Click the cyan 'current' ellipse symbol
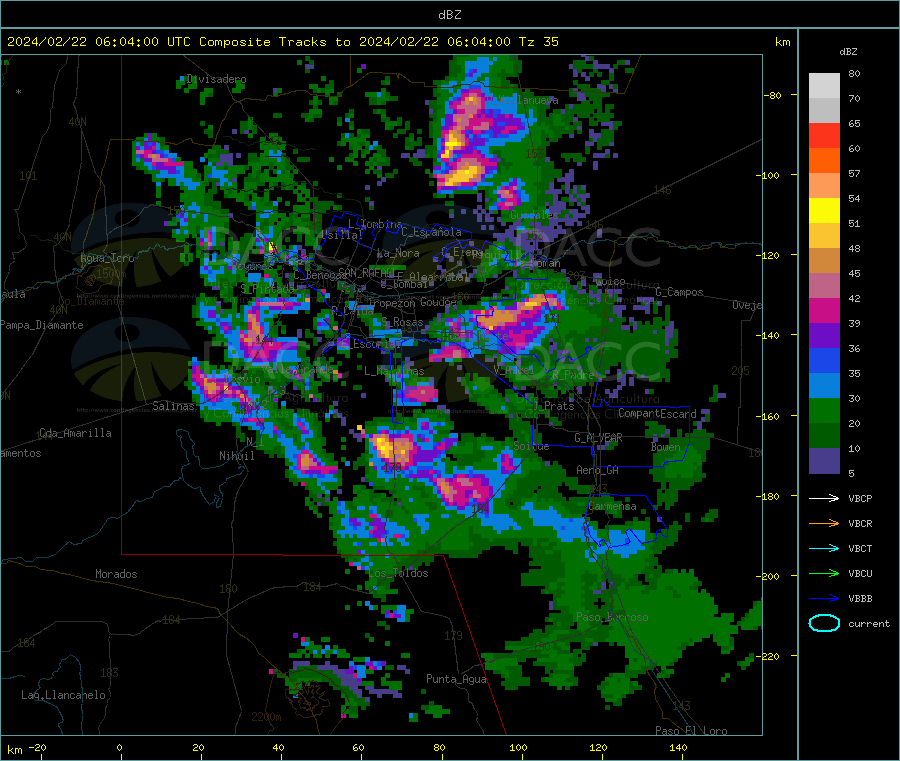900x761 pixels. pos(824,623)
